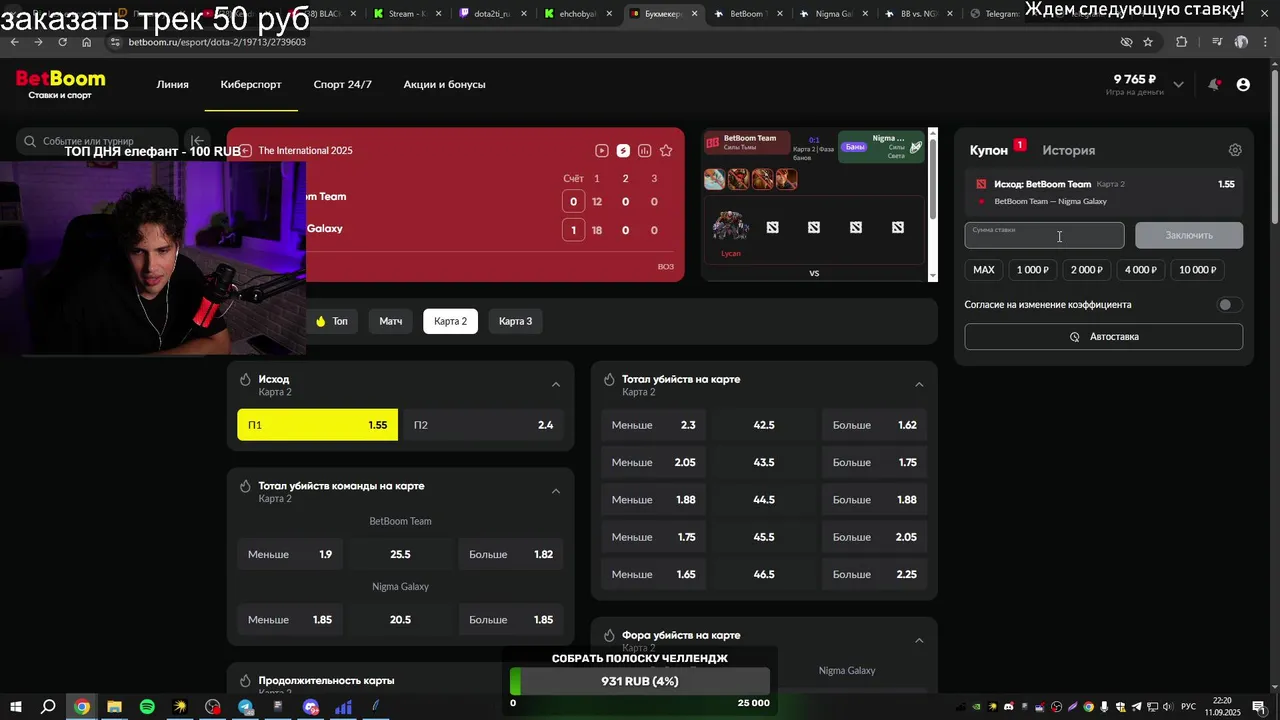Screen dimensions: 1280x720
Task: Click the collapse sidebar arrow icon
Action: 197,141
